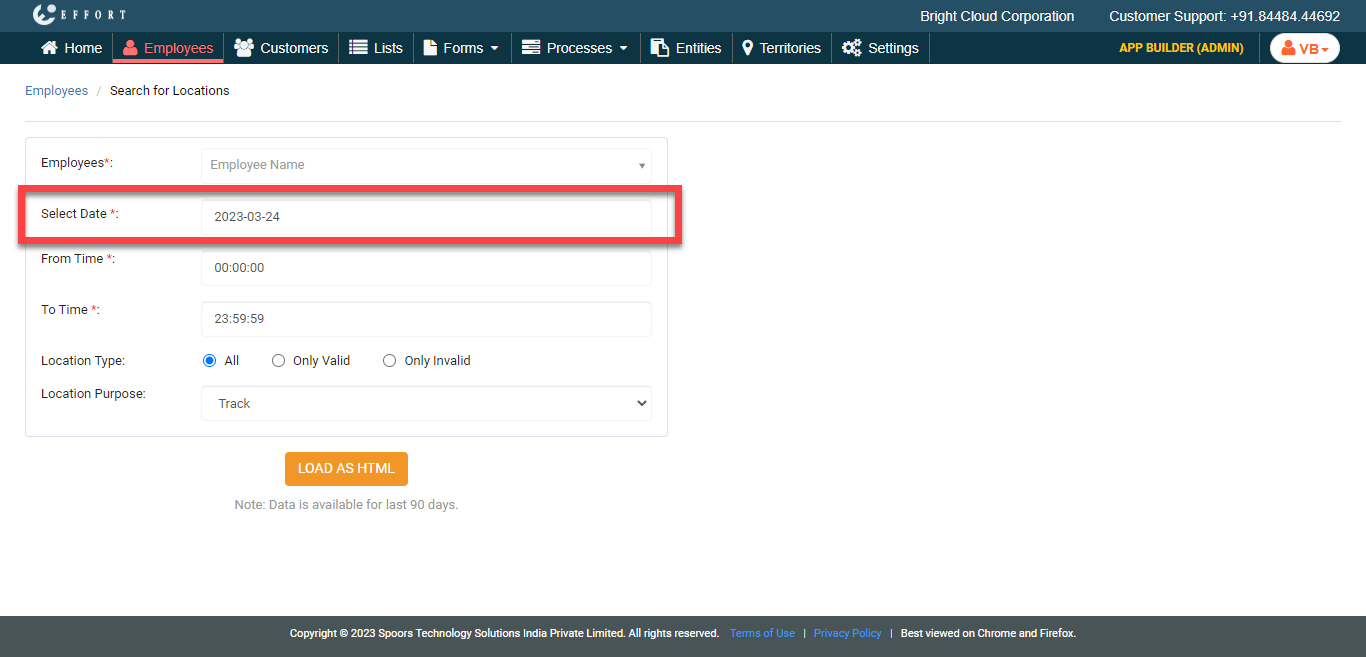Click the Home house icon
The image size is (1366, 657).
pos(49,48)
